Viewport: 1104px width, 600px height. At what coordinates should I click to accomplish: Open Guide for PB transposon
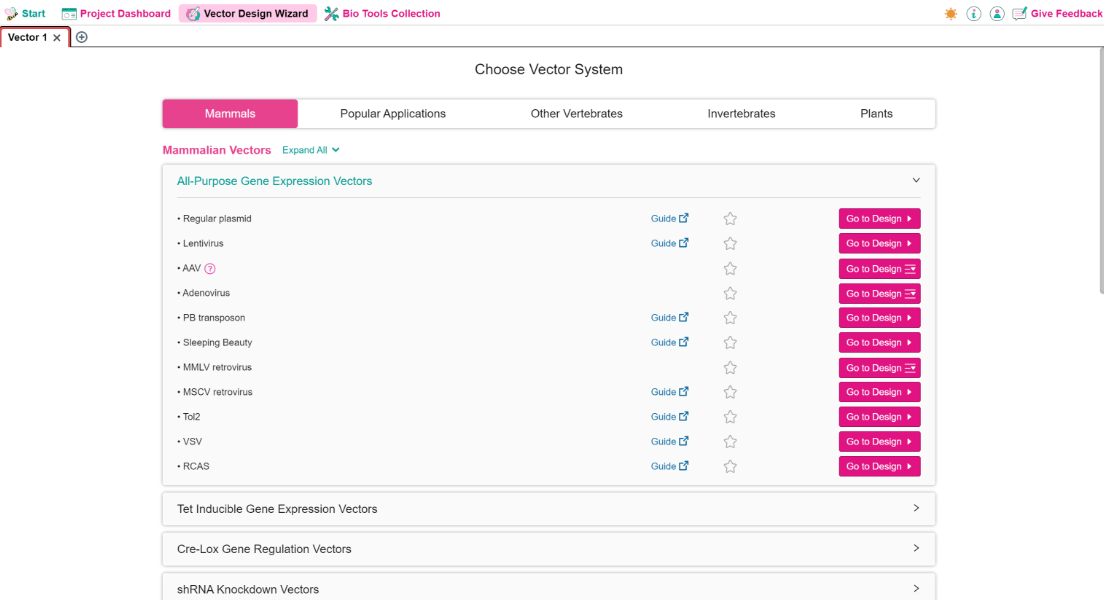point(670,318)
